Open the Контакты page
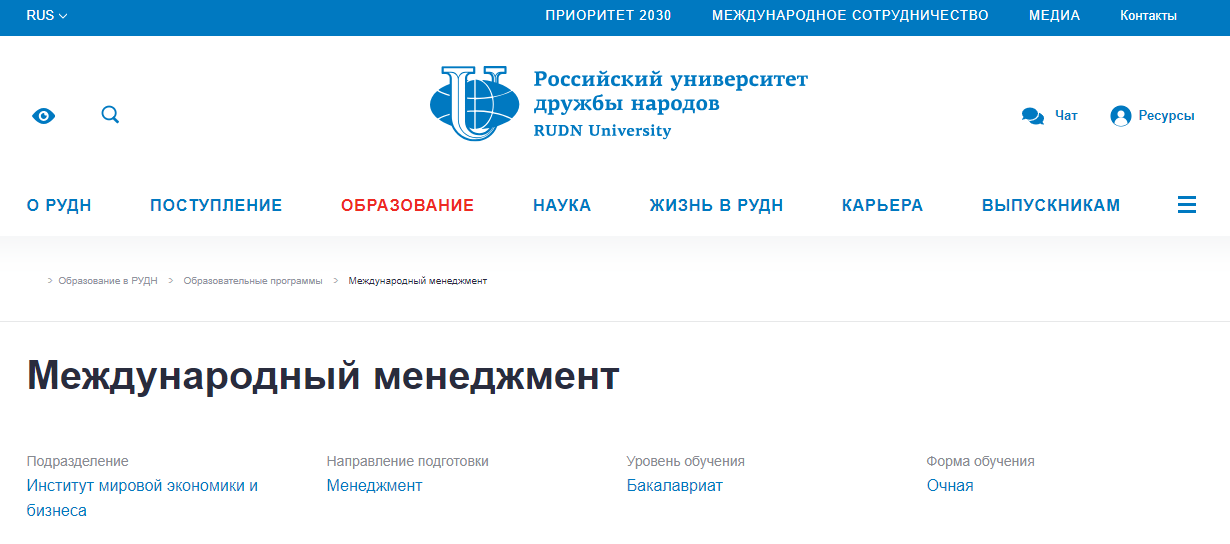 click(x=1148, y=16)
